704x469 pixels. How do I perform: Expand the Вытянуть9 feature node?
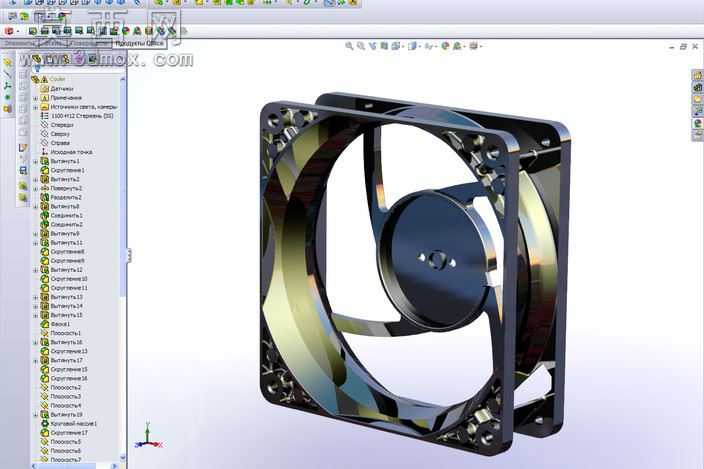[x=36, y=234]
